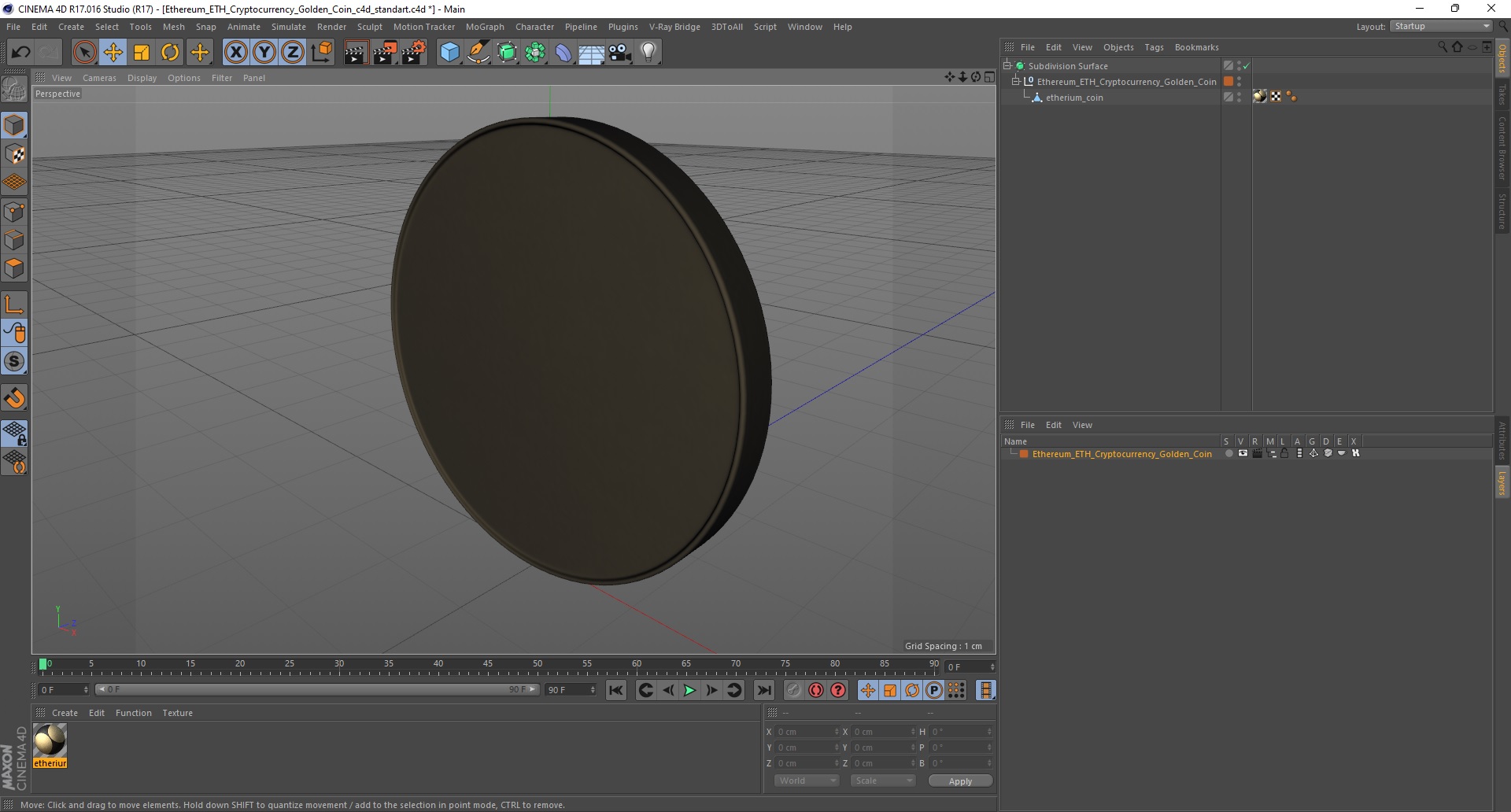Collapse the Ethereum_ETH_Cryptocurrency_Golden_Coin node

[1016, 82]
